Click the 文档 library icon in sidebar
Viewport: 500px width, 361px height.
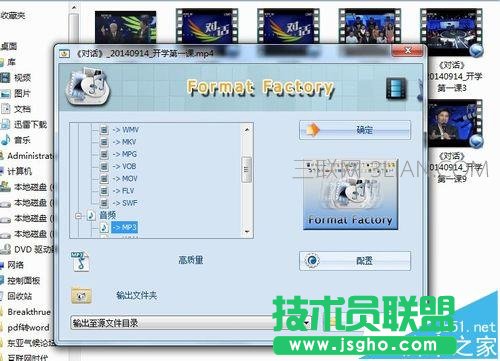pyautogui.click(x=5, y=109)
